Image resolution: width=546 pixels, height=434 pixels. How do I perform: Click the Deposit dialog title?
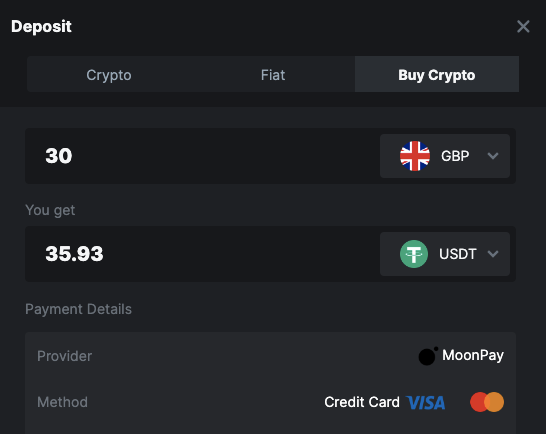41,26
